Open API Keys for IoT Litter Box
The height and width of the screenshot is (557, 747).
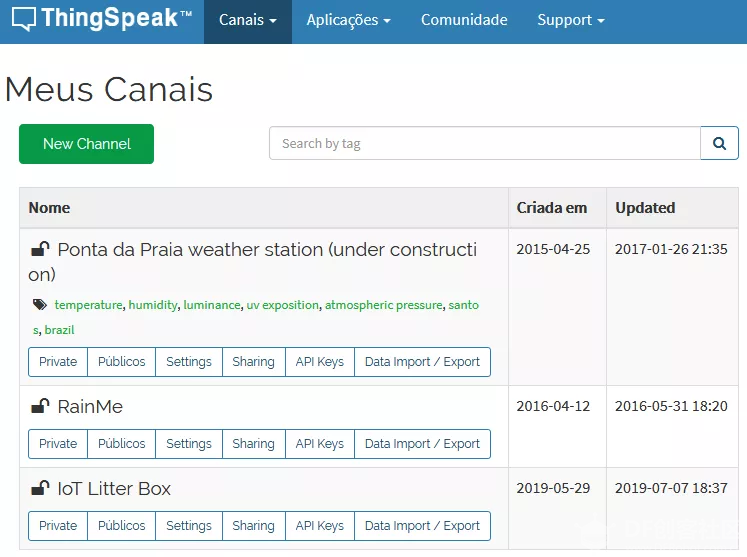(x=320, y=526)
